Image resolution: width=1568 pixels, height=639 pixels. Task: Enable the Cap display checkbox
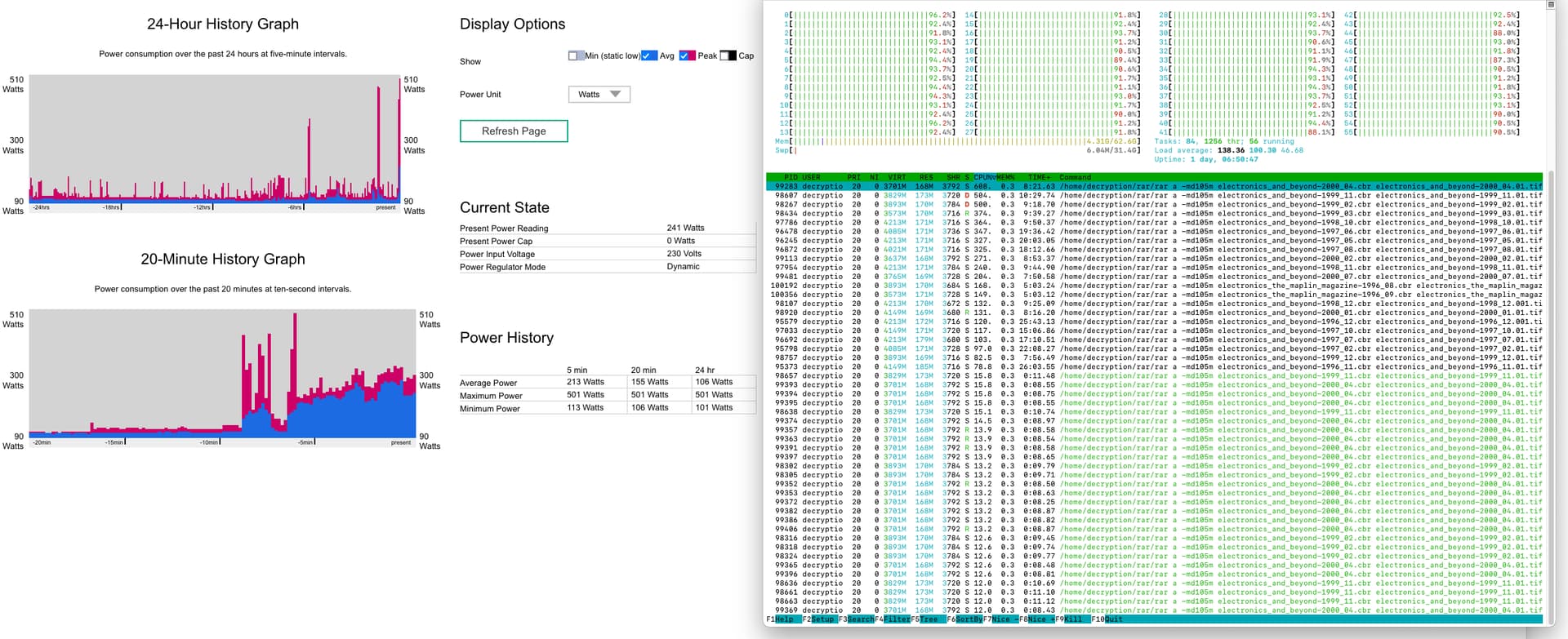(x=724, y=55)
